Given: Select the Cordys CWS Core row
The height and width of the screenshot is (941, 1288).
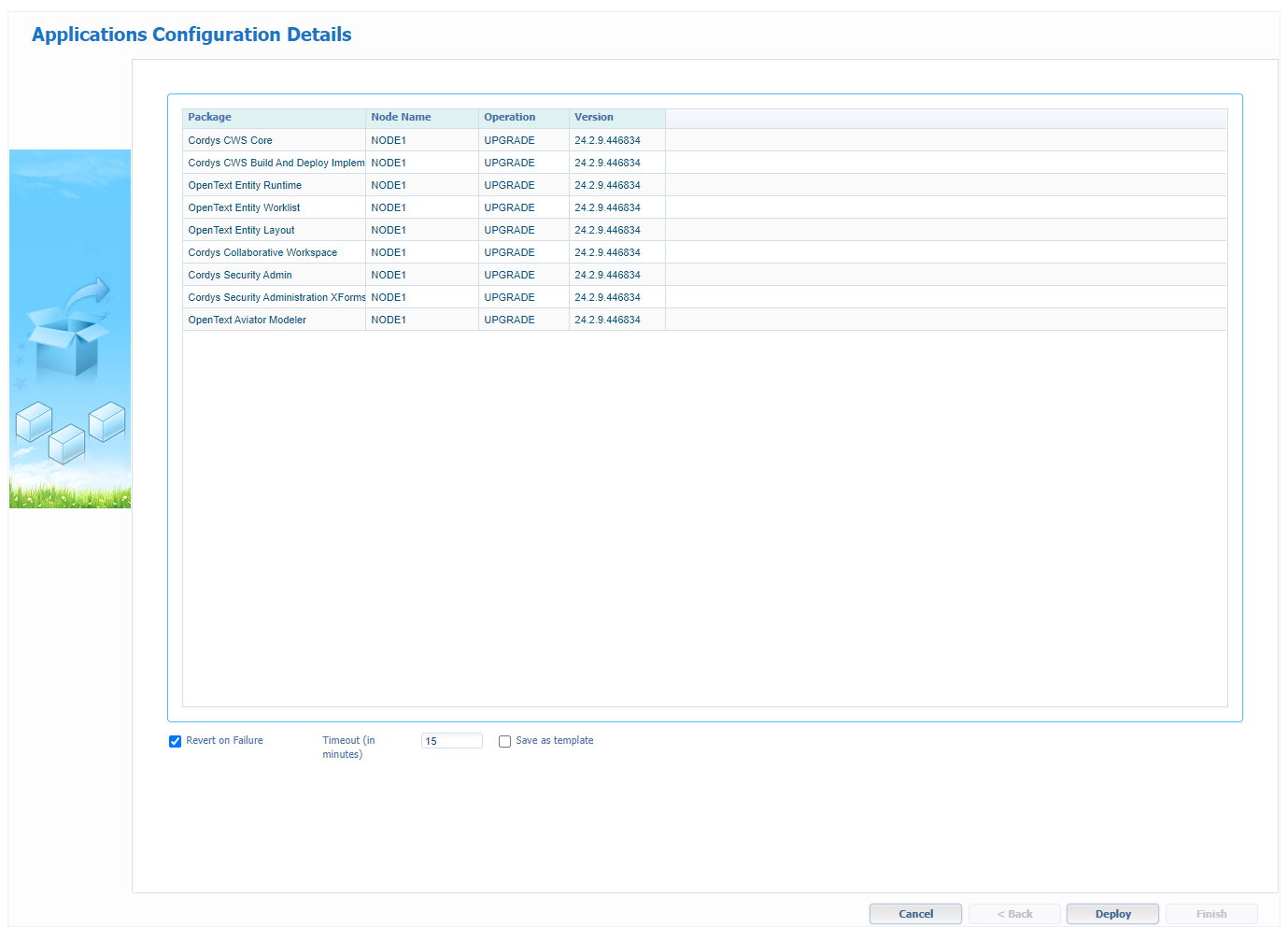Looking at the screenshot, I should point(231,140).
